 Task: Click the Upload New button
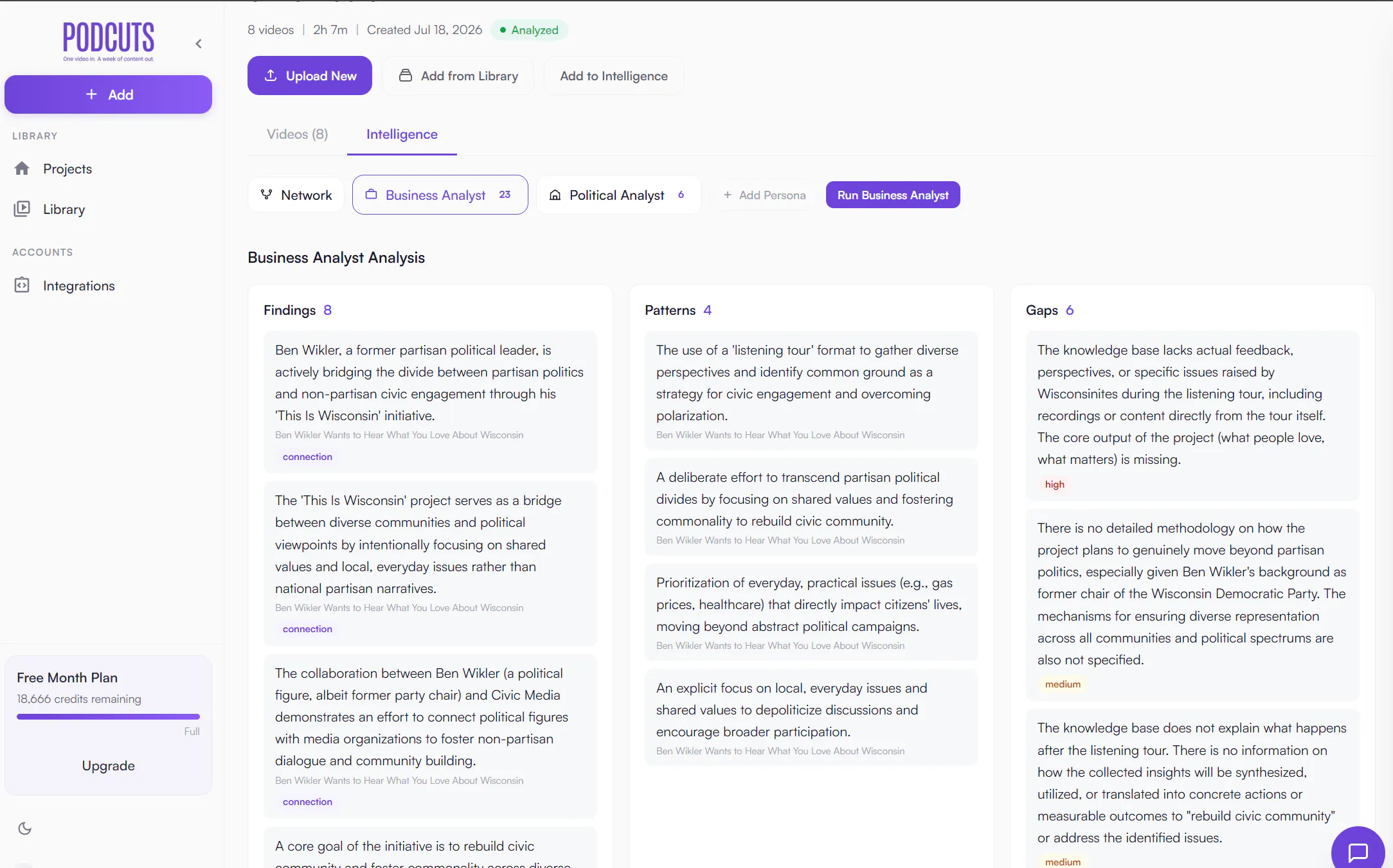309,76
